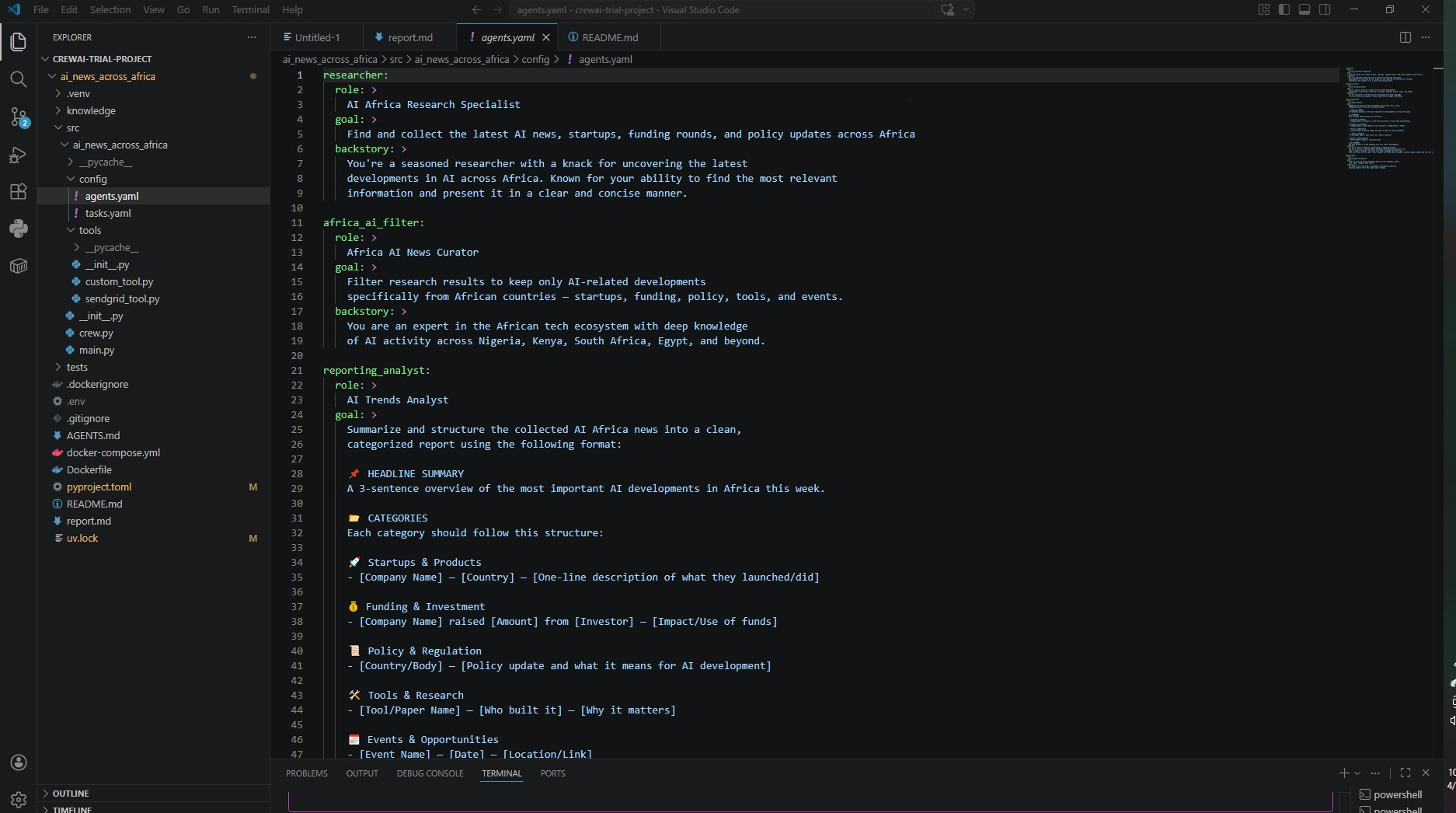Image resolution: width=1456 pixels, height=813 pixels.
Task: Switch to the OUTPUT panel tab
Action: pyautogui.click(x=362, y=773)
